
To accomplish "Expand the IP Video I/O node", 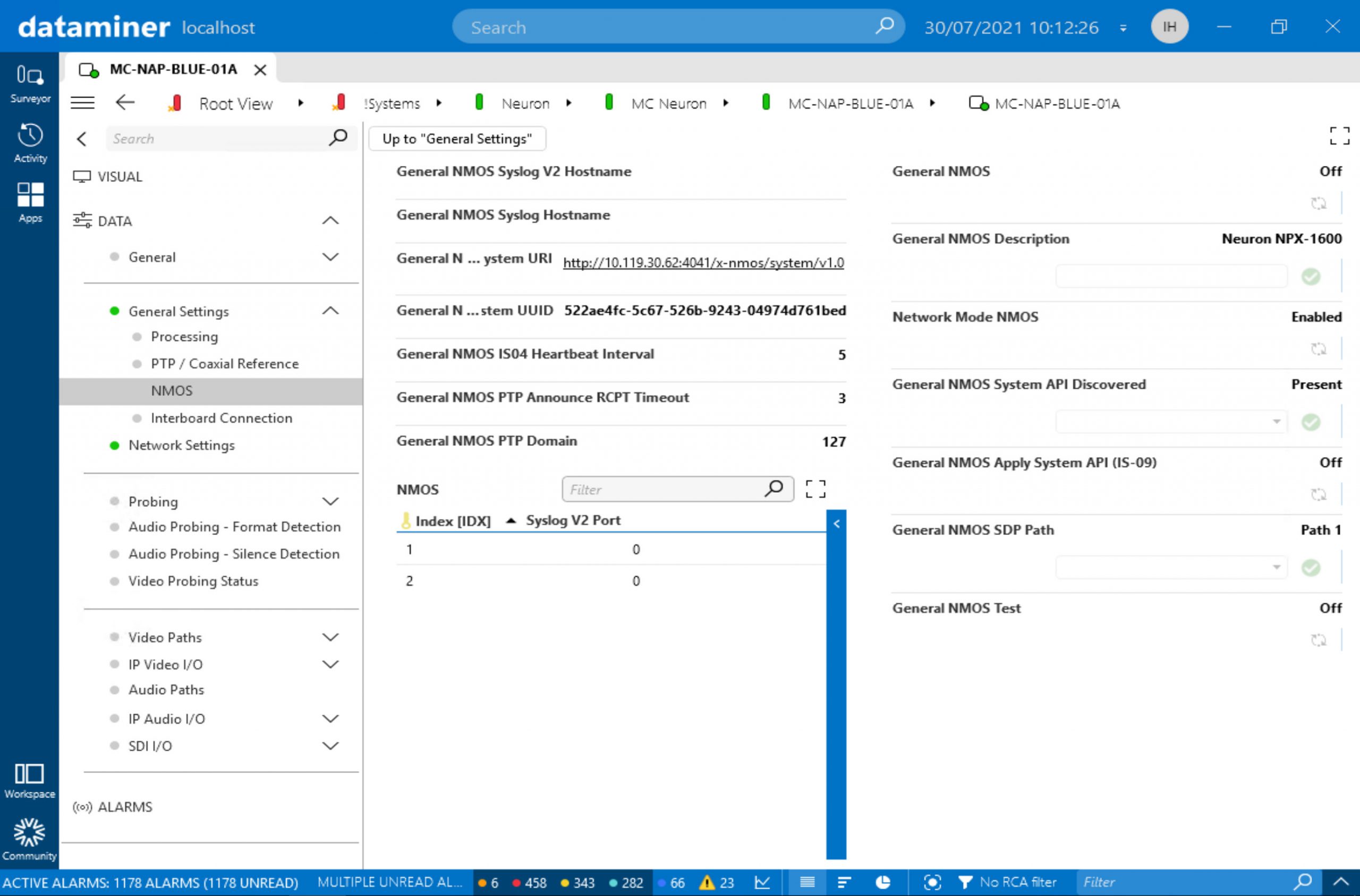I will pyautogui.click(x=330, y=664).
